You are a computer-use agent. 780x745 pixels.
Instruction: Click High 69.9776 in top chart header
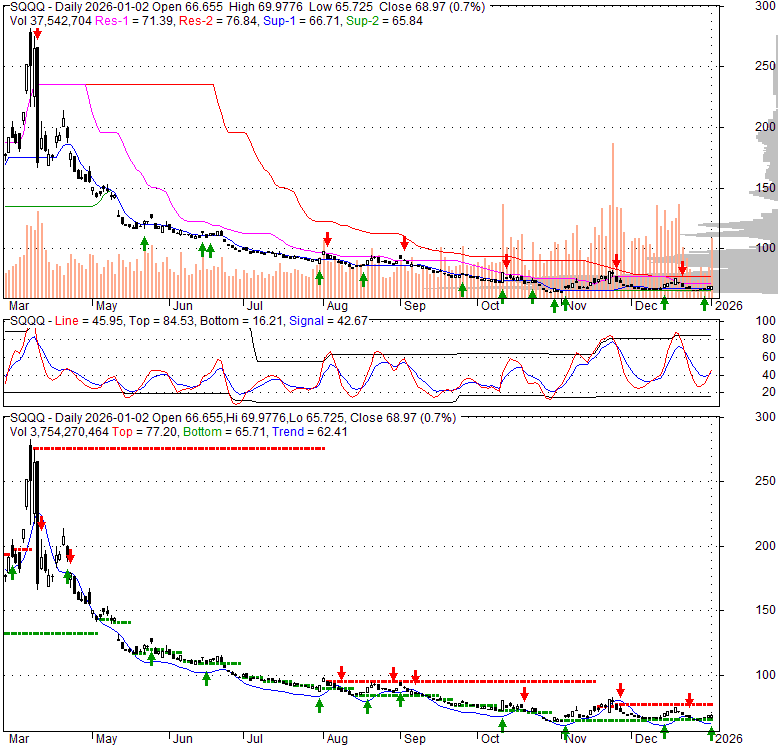[265, 7]
